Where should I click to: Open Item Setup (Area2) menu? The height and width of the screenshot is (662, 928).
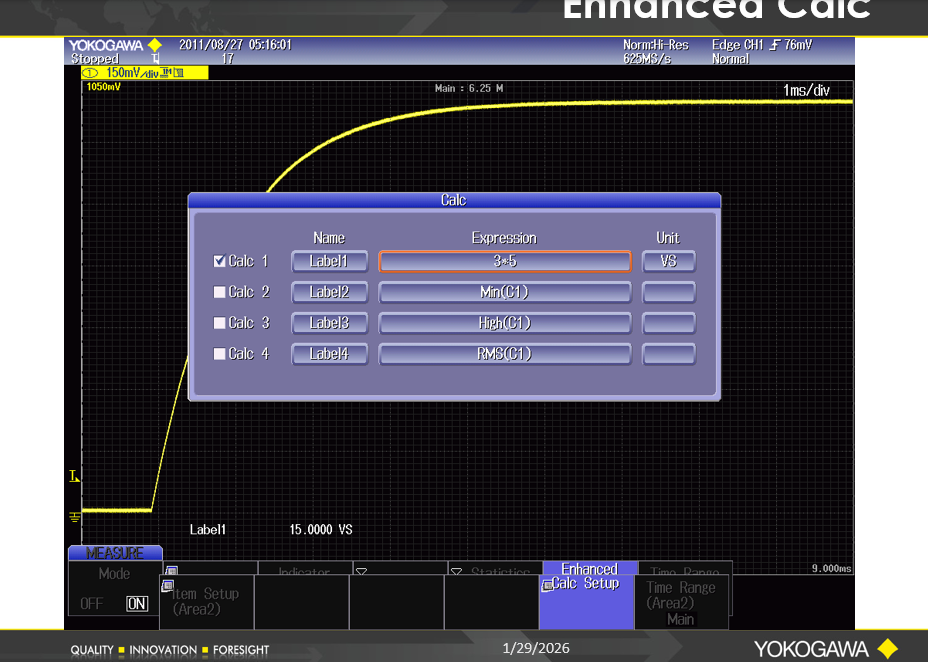point(205,601)
